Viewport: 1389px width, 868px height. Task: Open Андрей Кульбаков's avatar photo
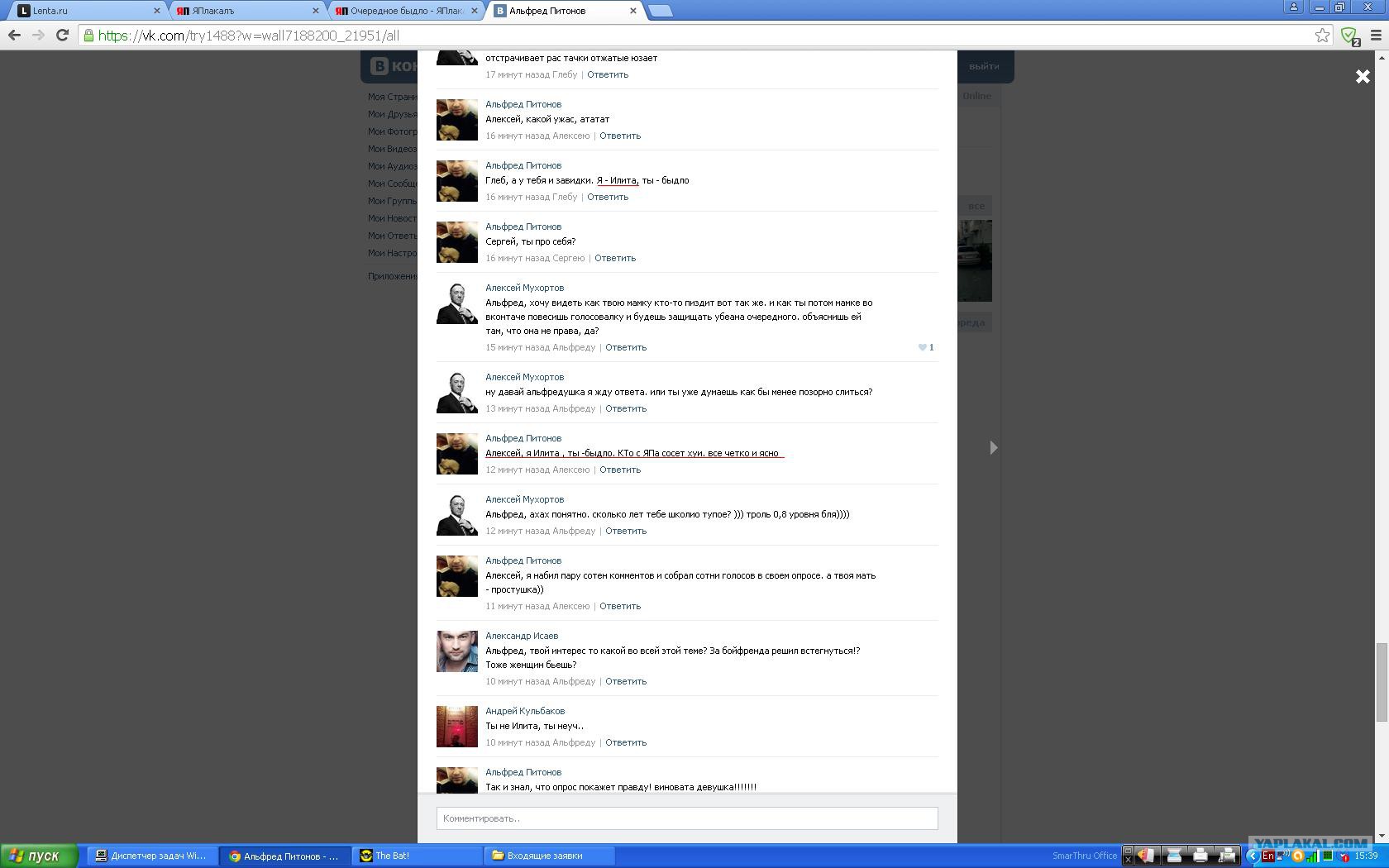click(457, 727)
